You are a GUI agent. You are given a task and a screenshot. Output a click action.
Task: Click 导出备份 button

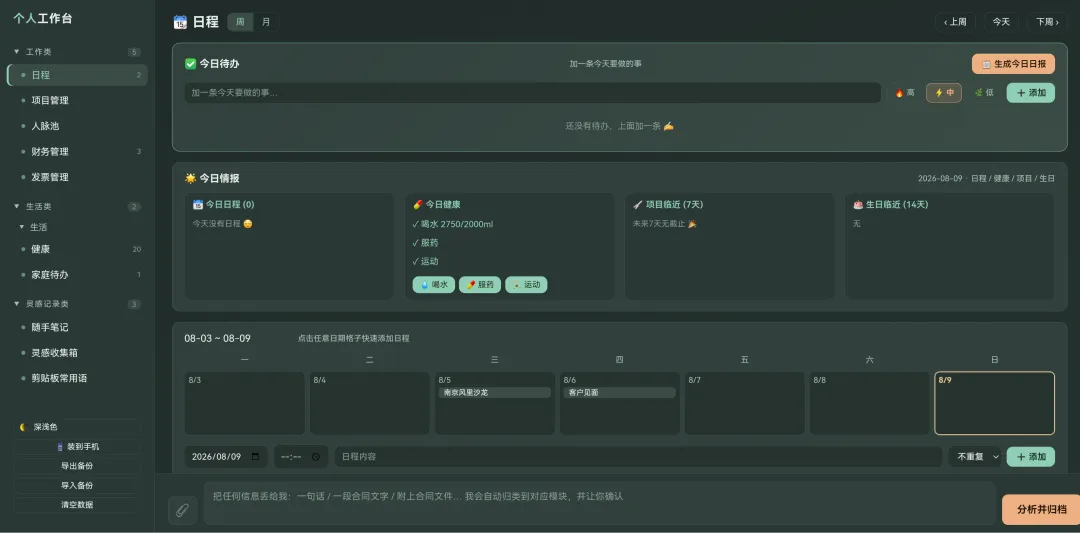tap(77, 466)
